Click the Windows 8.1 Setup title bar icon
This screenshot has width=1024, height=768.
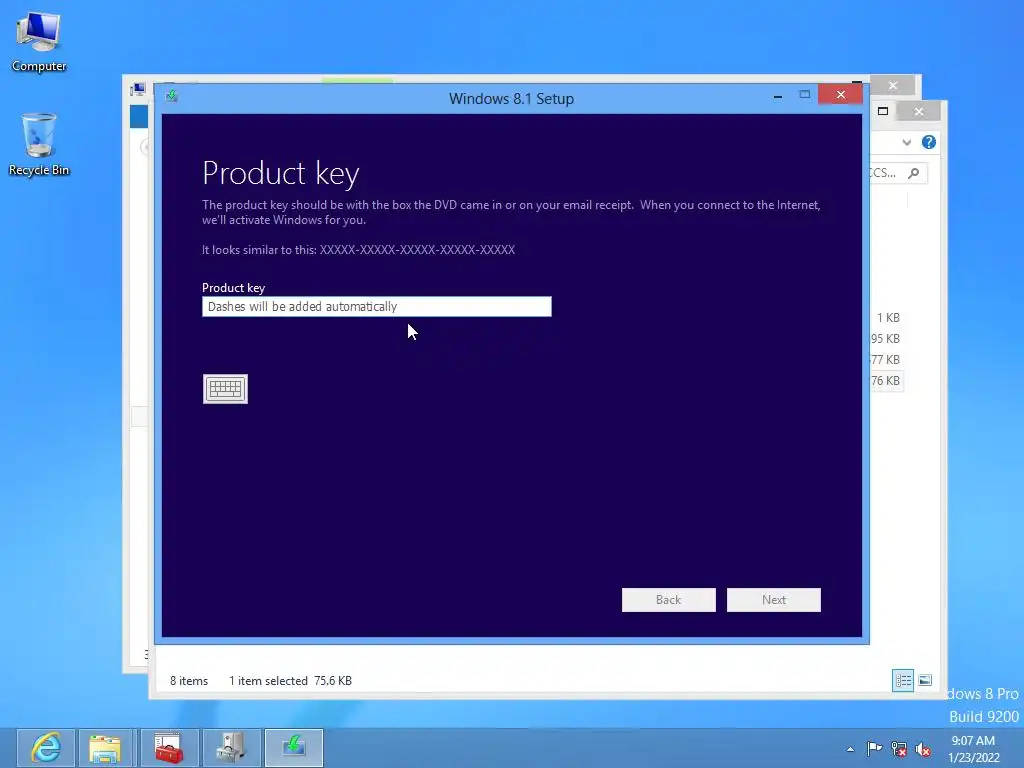click(x=172, y=96)
